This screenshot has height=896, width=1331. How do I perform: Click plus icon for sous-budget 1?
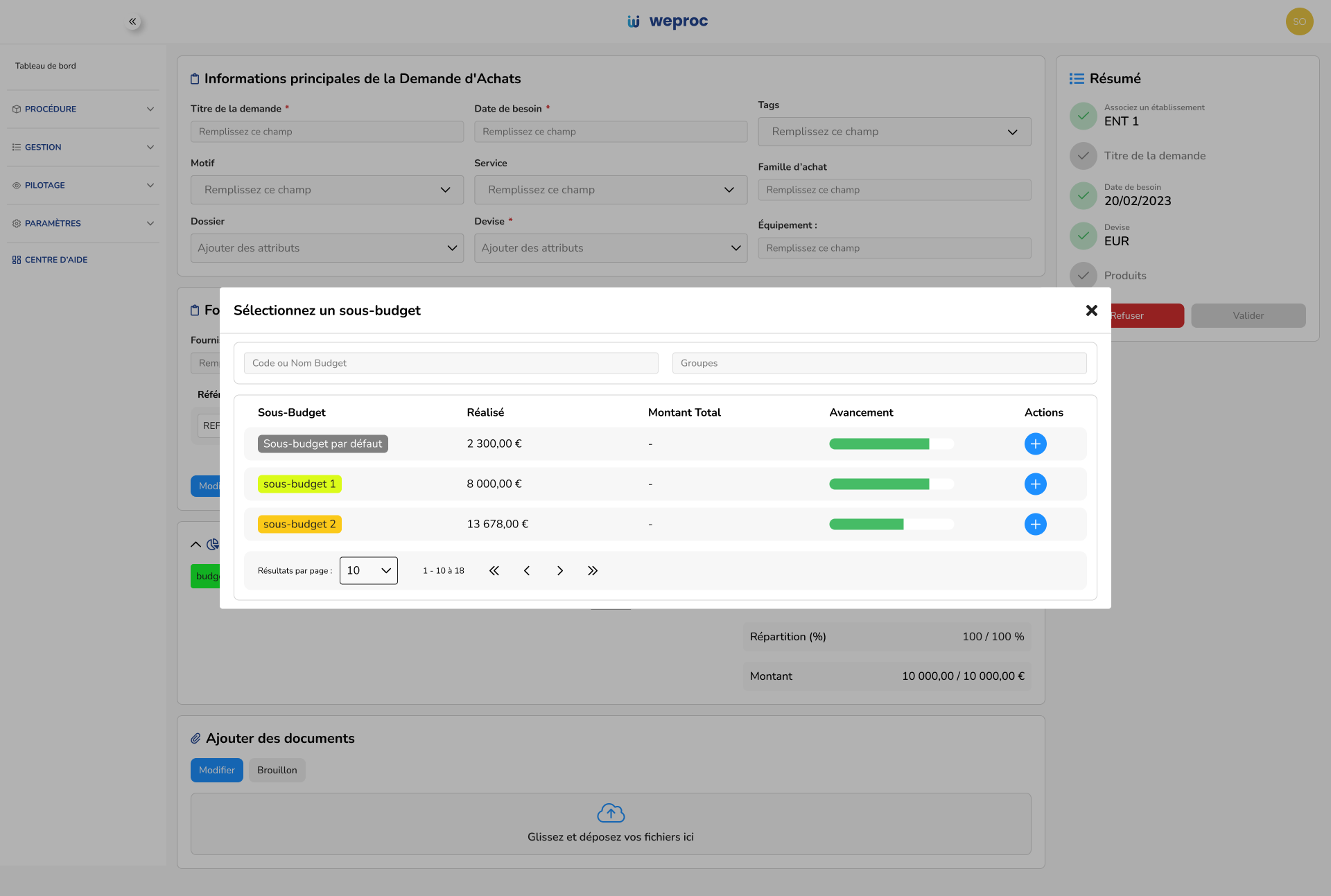tap(1035, 484)
